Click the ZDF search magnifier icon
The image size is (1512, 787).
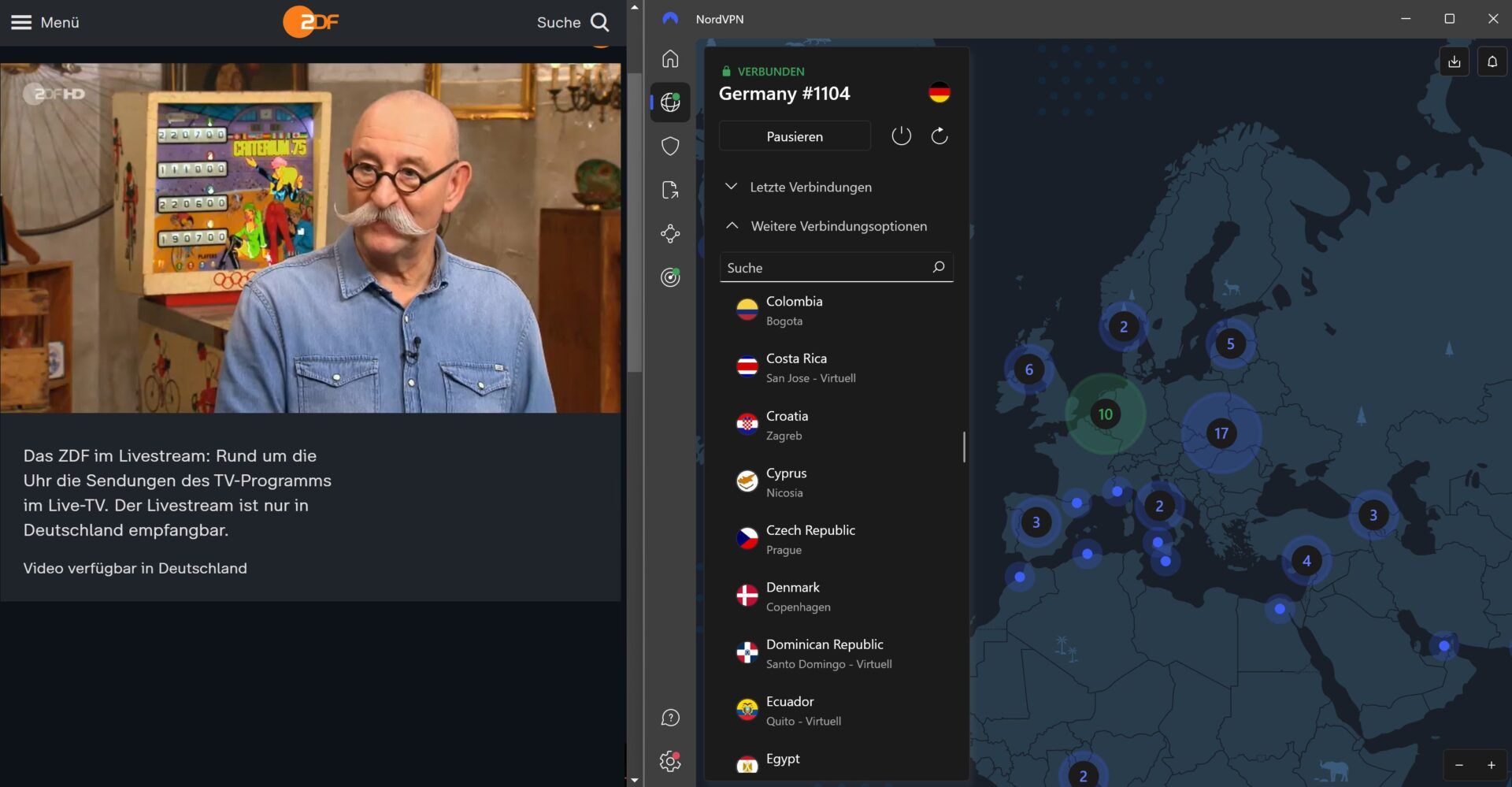tap(600, 22)
